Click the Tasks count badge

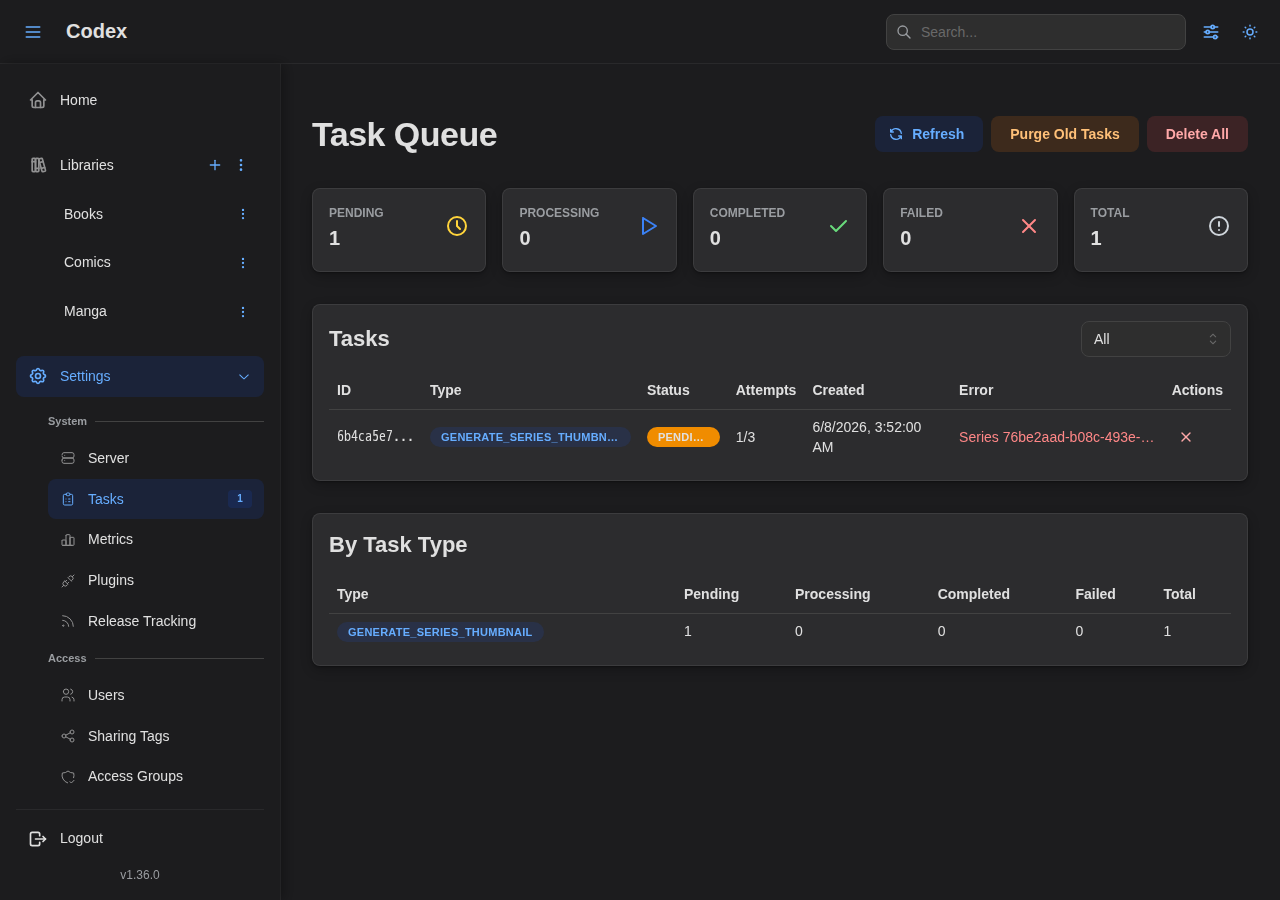pos(240,499)
